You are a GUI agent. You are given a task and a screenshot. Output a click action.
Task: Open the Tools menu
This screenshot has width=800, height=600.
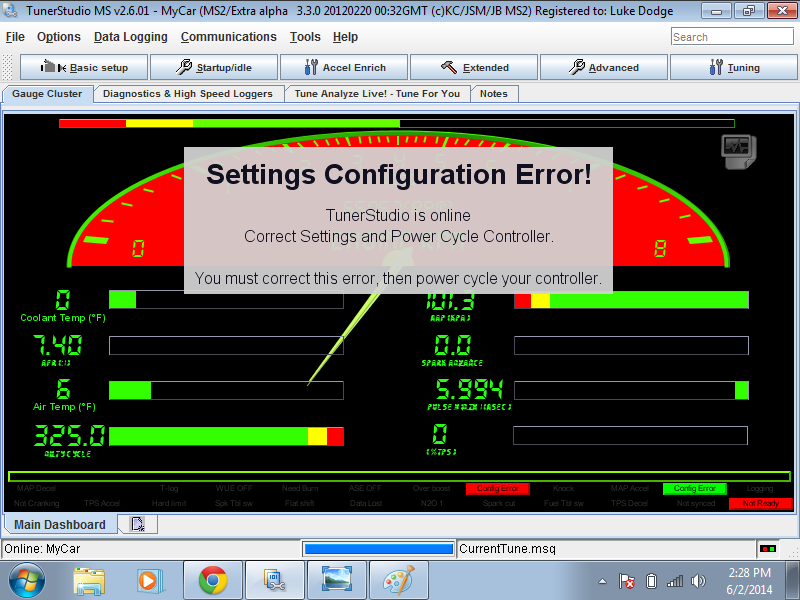(x=305, y=37)
